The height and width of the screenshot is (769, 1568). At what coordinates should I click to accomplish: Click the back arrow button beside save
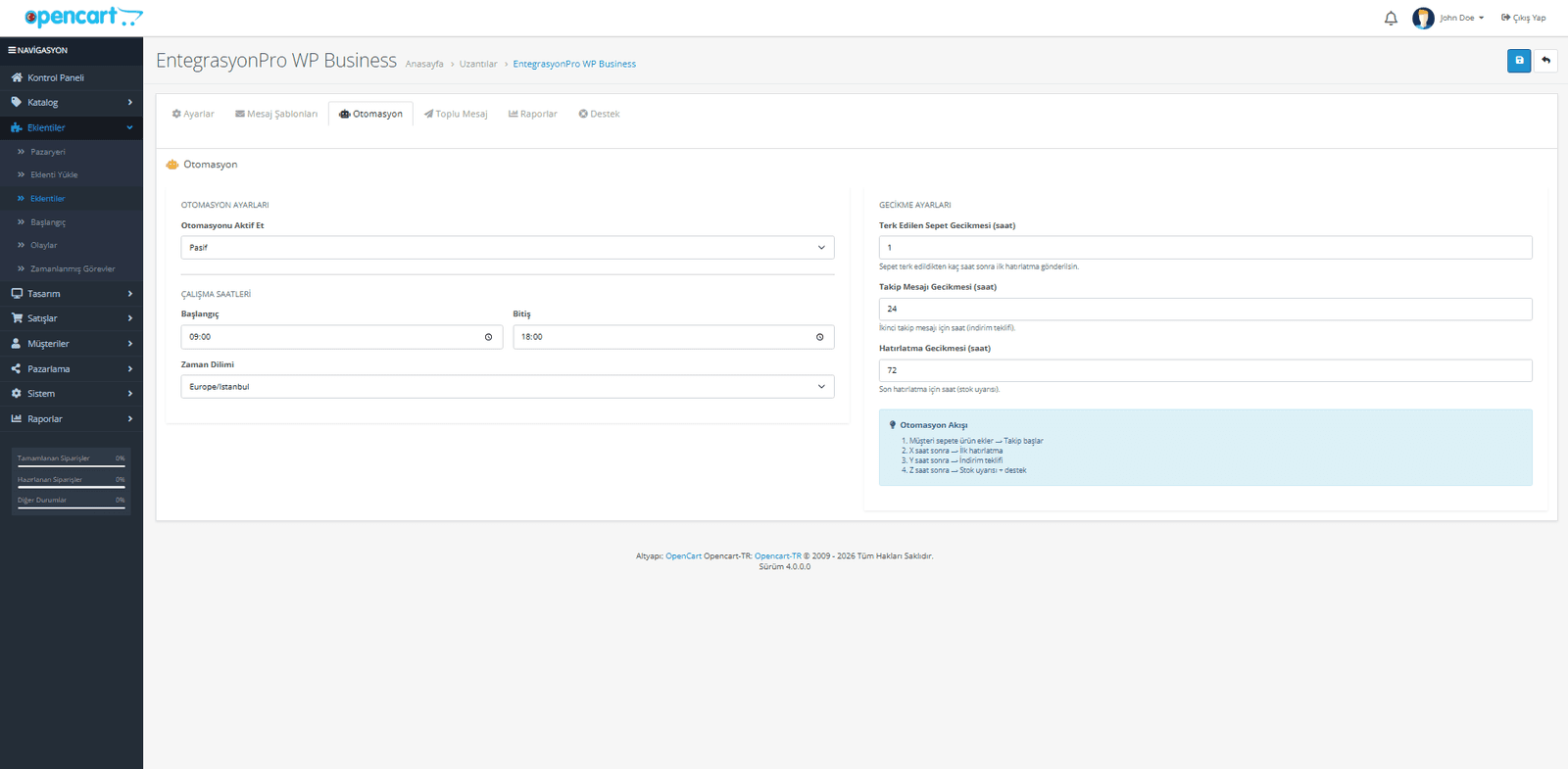1545,61
